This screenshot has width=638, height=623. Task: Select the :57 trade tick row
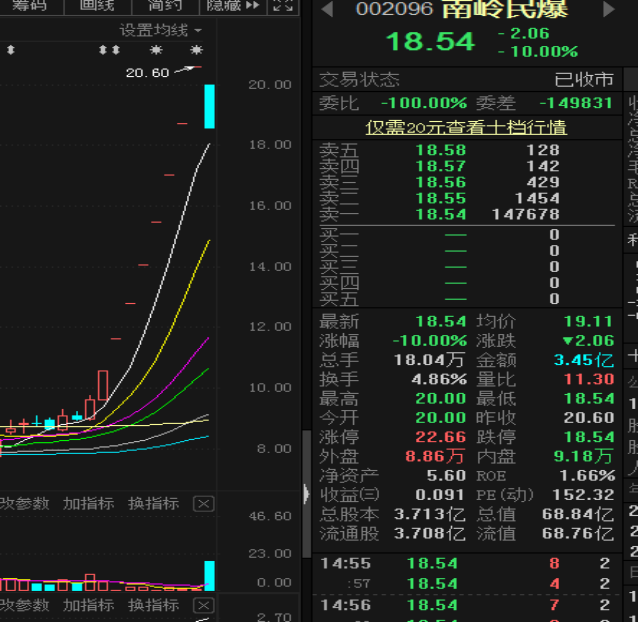coord(467,584)
